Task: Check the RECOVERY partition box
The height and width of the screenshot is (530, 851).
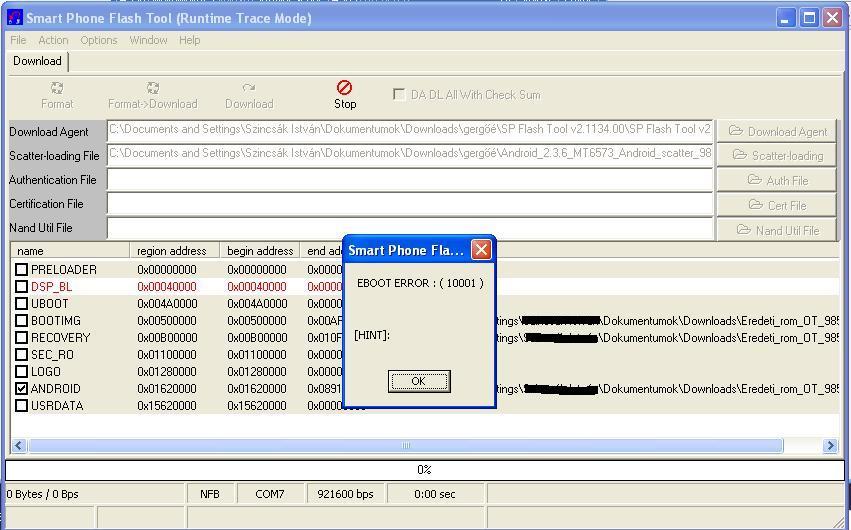Action: (21, 337)
